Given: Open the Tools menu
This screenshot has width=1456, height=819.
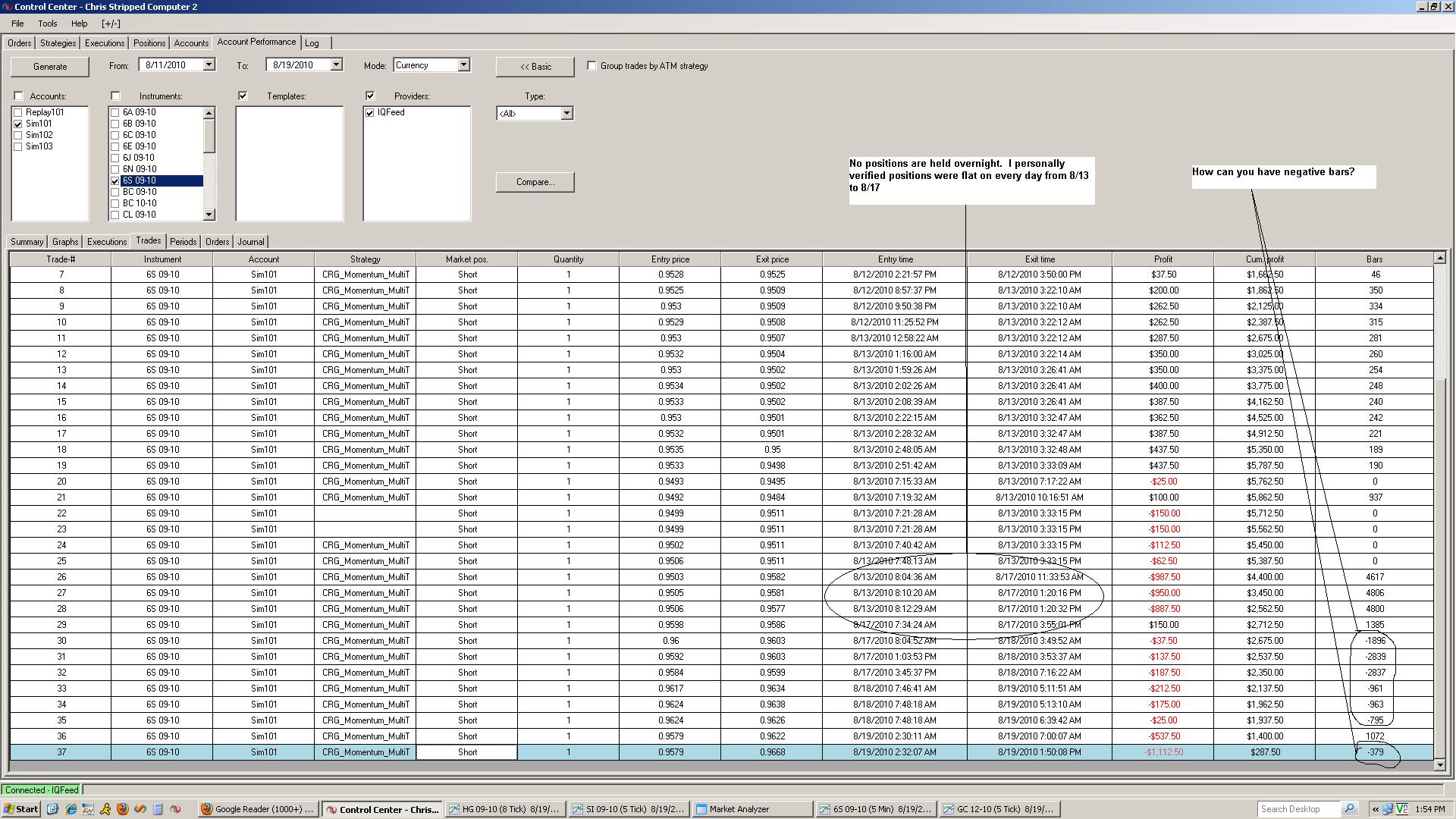Looking at the screenshot, I should tap(47, 24).
